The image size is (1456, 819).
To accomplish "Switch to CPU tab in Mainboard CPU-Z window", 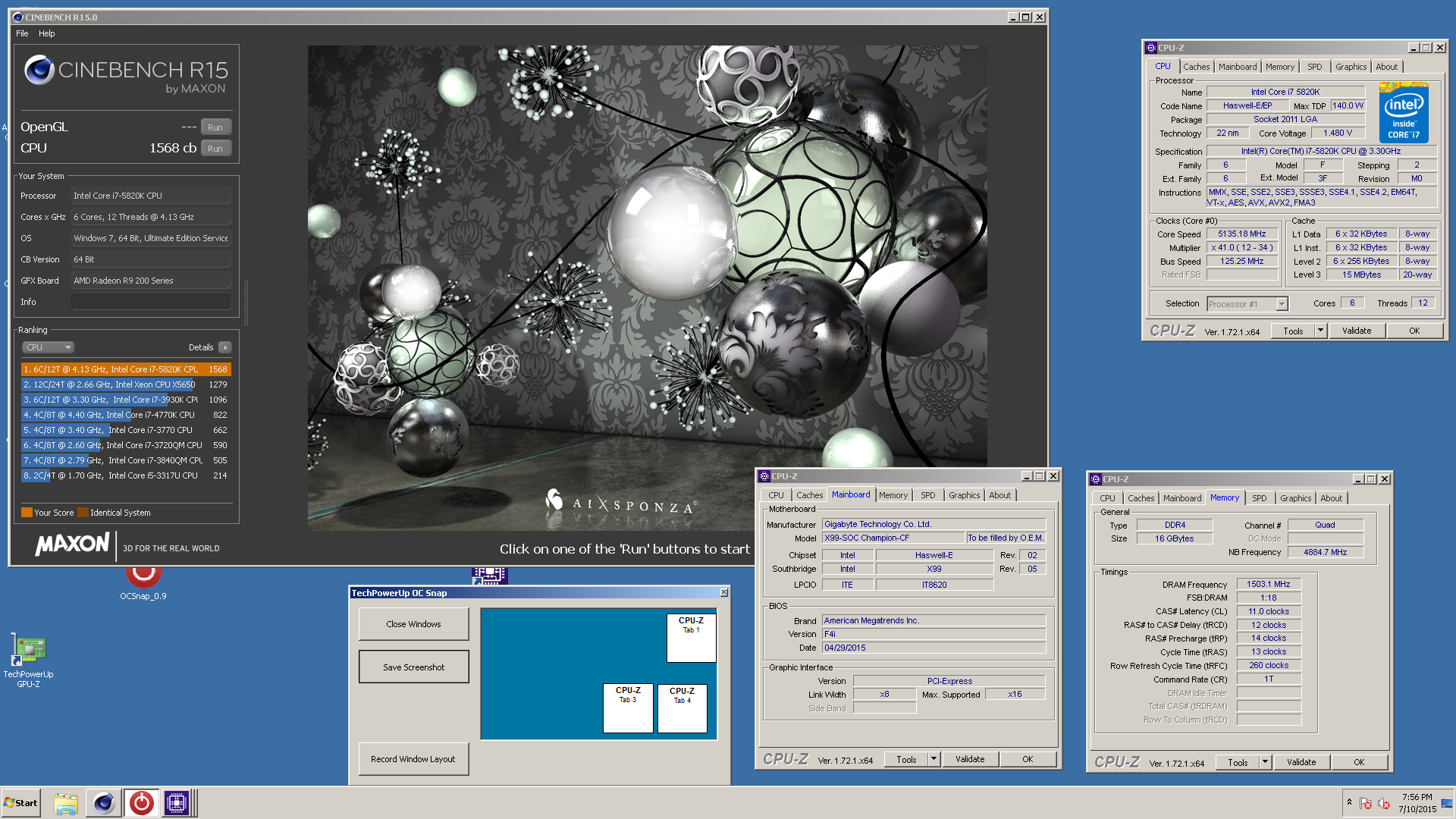I will click(x=776, y=495).
